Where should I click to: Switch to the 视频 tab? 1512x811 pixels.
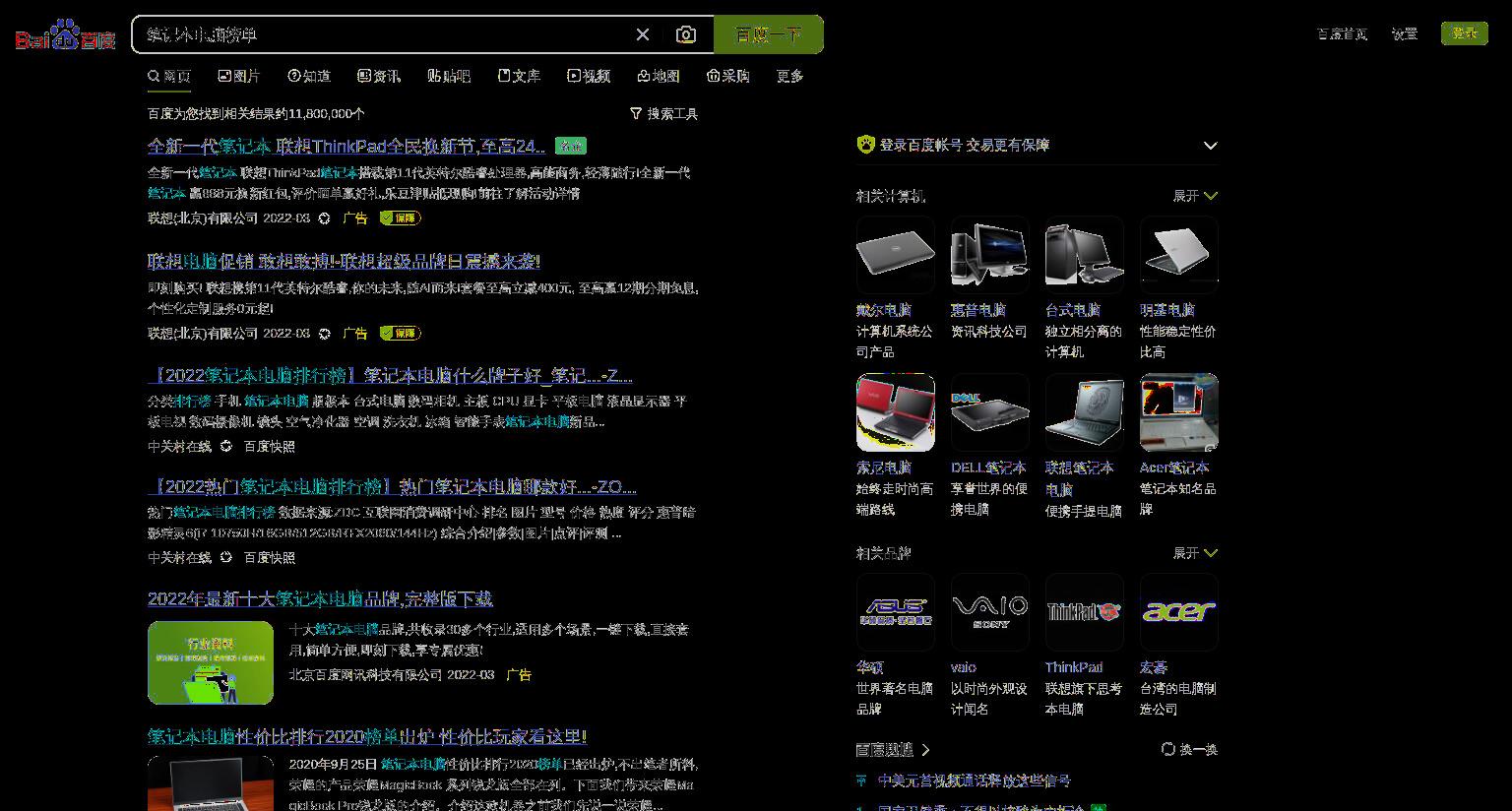coord(589,76)
